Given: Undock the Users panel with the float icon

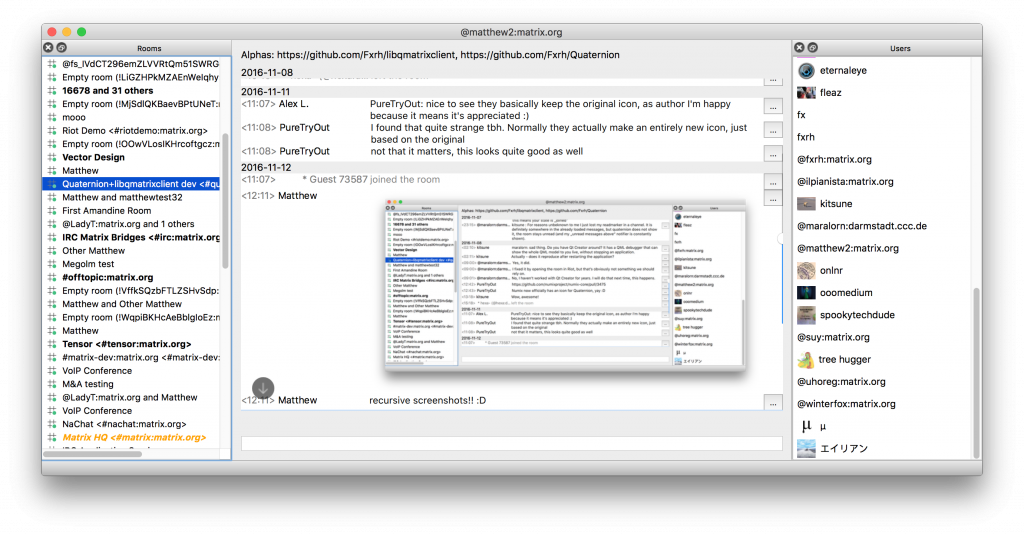Looking at the screenshot, I should (812, 48).
